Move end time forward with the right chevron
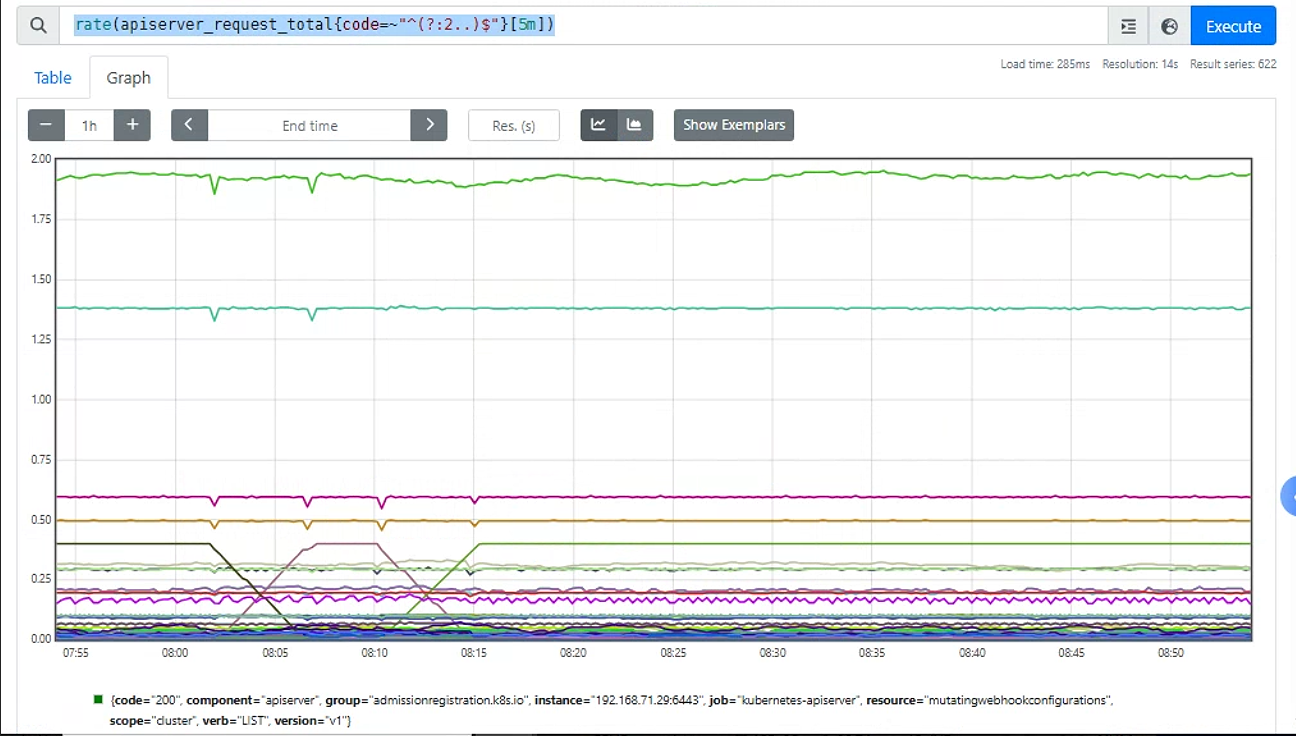Image resolution: width=1296 pixels, height=736 pixels. click(429, 125)
